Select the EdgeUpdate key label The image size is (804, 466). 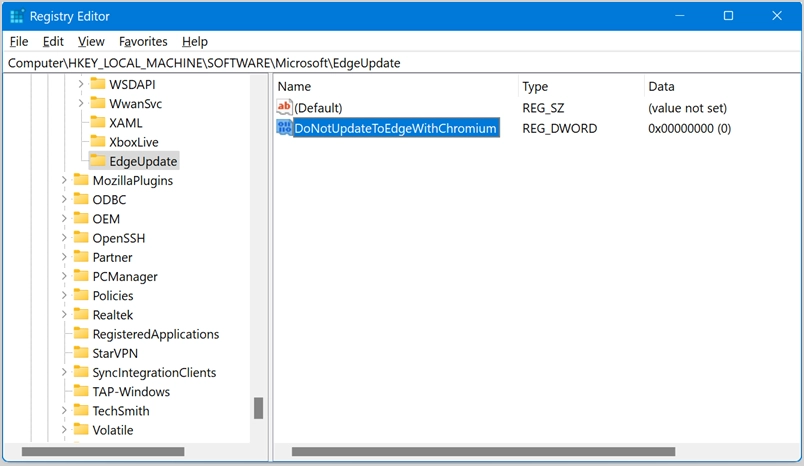point(143,161)
